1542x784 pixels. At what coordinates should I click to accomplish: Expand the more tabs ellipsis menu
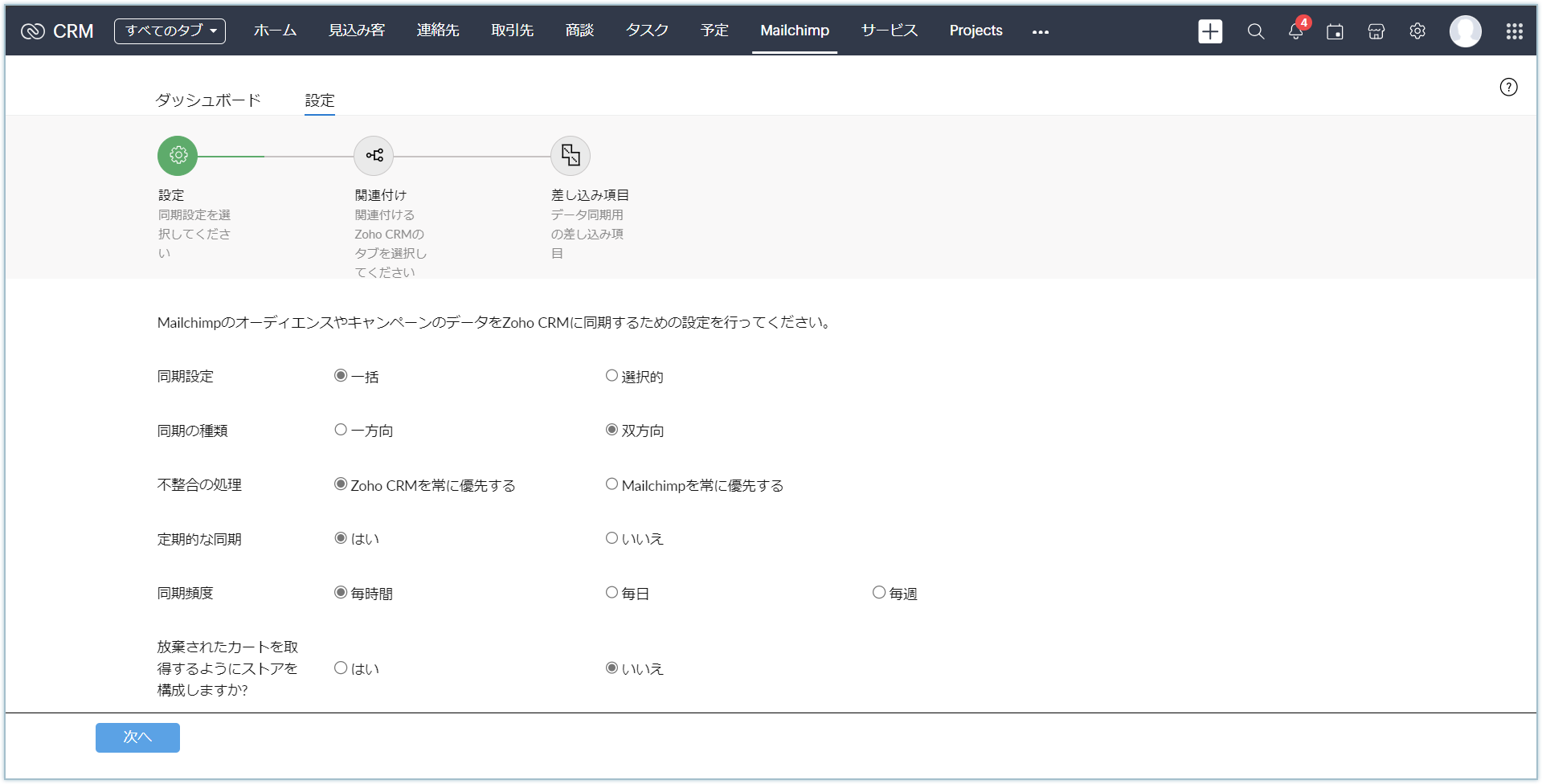click(1041, 32)
